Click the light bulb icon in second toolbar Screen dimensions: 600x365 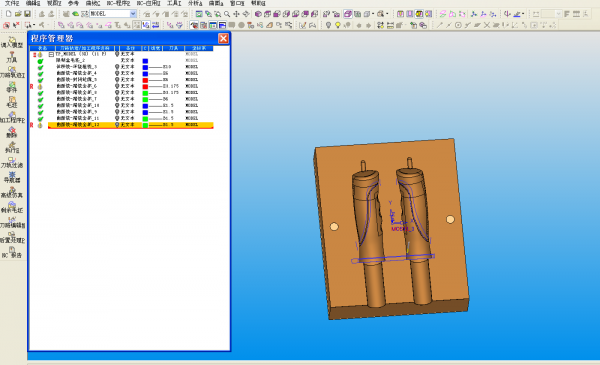tap(328, 25)
